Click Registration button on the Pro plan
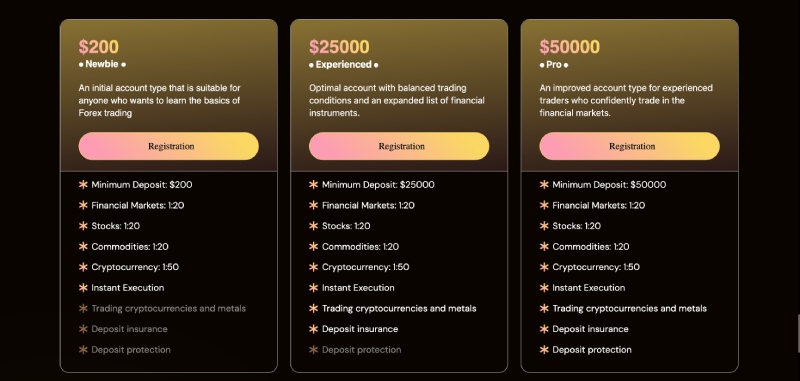 pos(630,146)
